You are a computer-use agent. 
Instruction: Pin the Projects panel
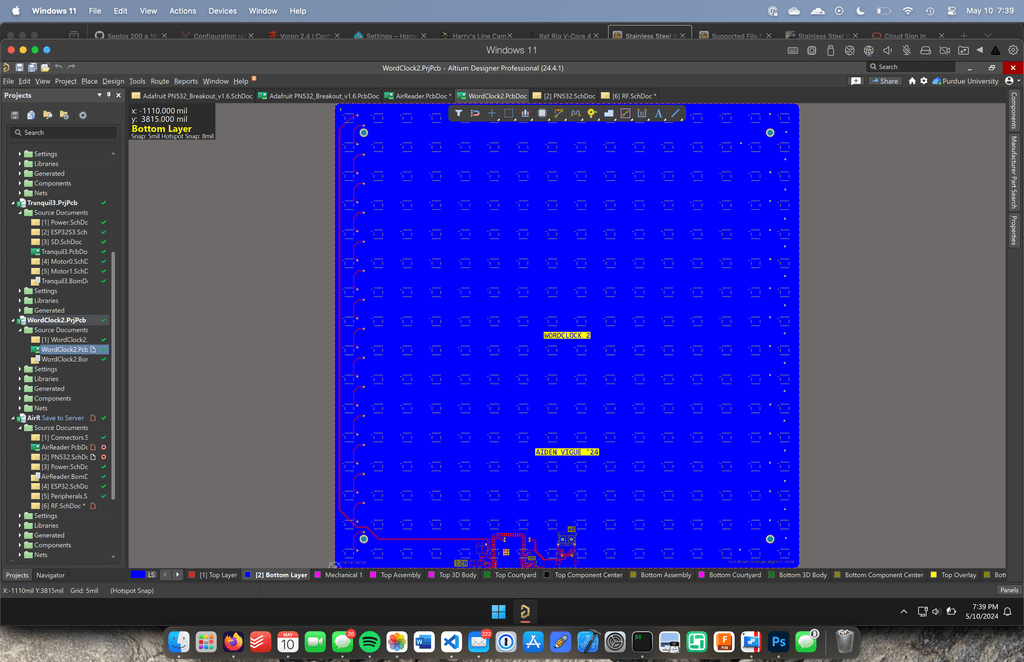tap(108, 95)
